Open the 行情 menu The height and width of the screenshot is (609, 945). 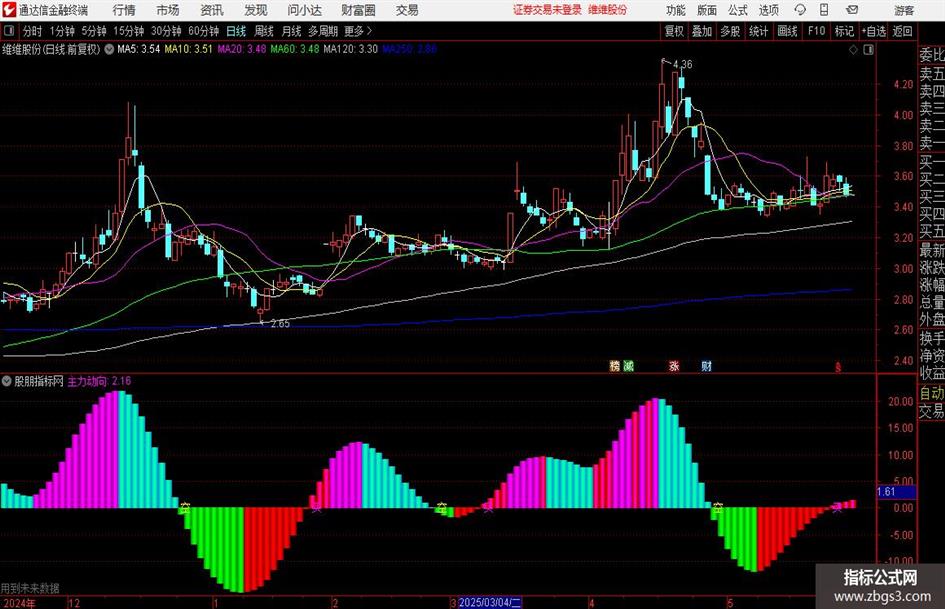[x=124, y=10]
